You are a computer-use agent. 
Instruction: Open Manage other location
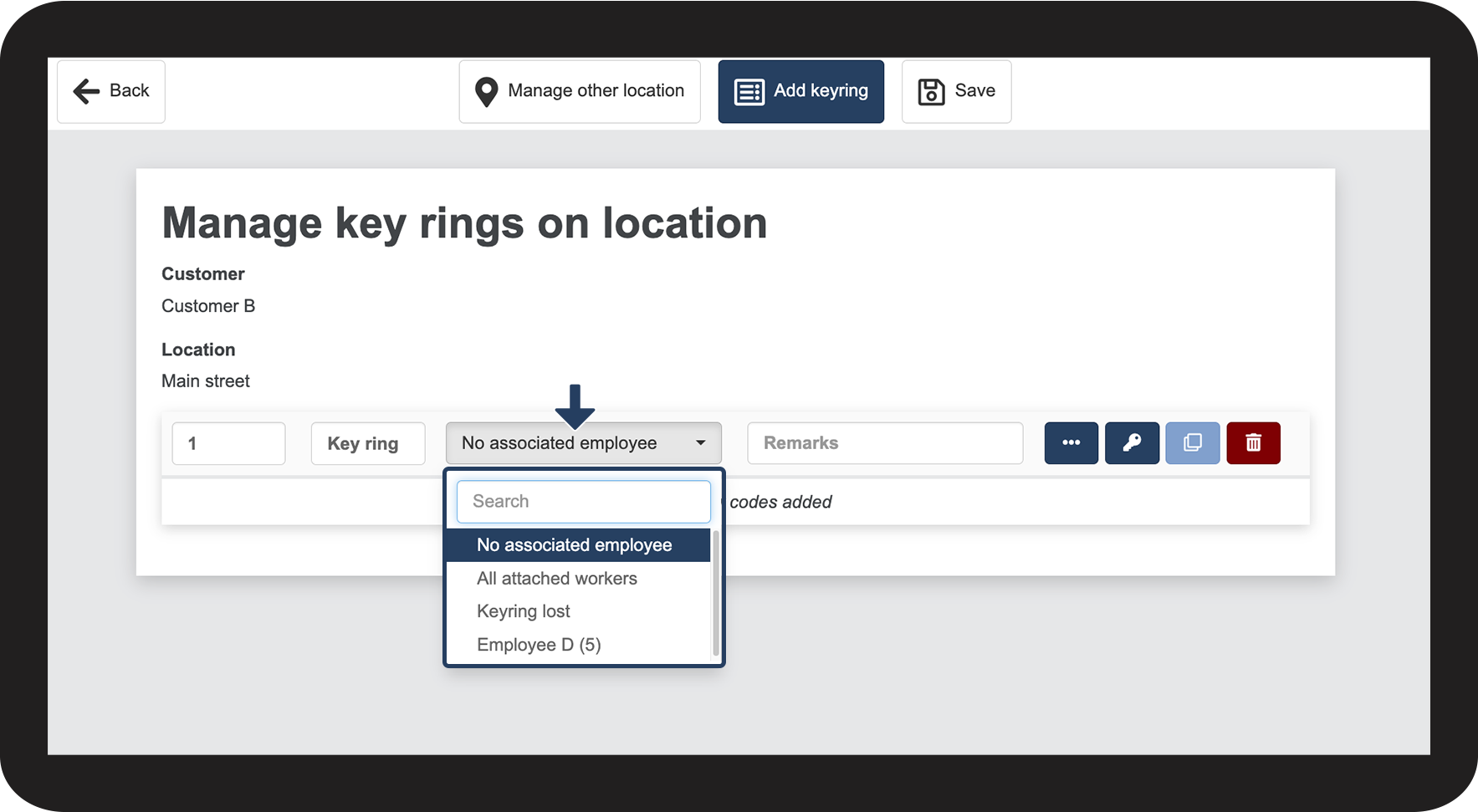580,91
